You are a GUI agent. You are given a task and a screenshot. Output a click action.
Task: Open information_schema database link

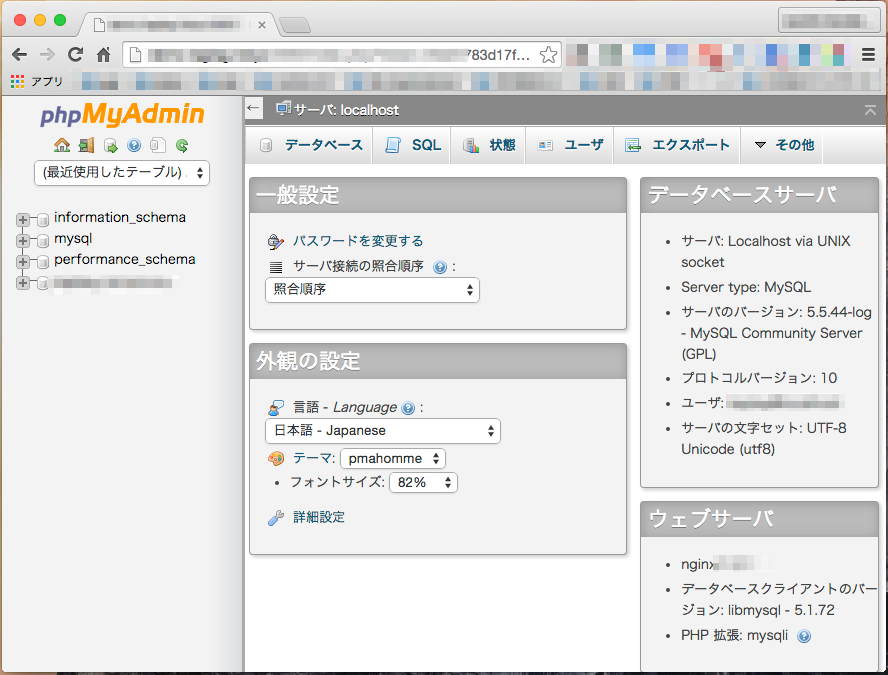coord(120,217)
